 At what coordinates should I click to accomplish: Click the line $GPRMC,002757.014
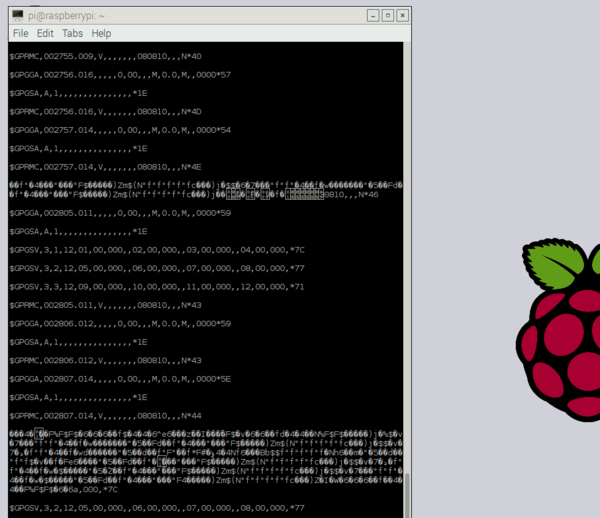[105, 167]
